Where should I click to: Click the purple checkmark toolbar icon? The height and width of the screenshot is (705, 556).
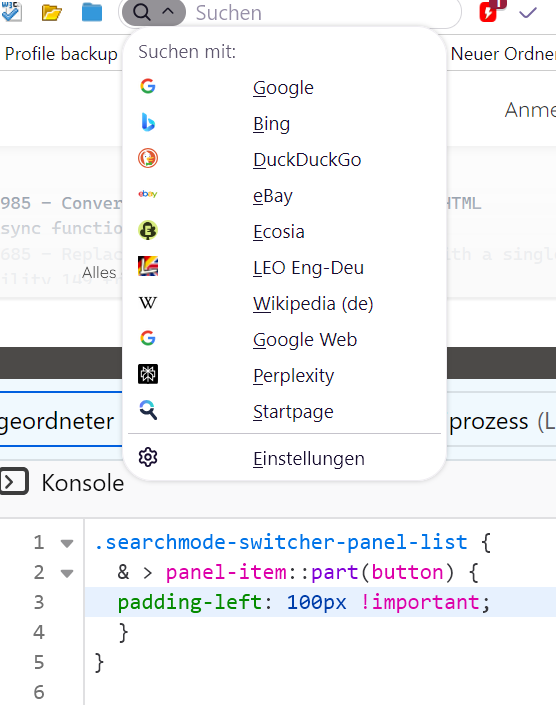click(528, 13)
